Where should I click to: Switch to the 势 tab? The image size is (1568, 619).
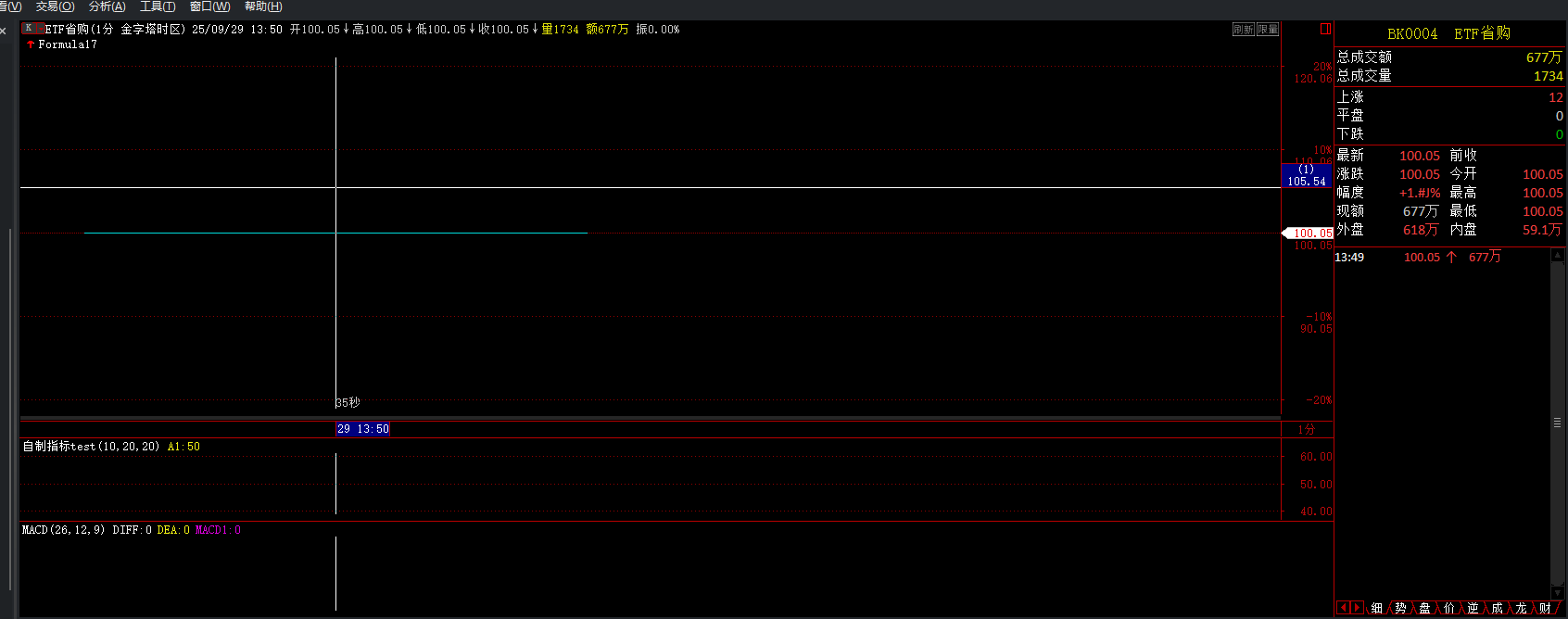[1401, 608]
